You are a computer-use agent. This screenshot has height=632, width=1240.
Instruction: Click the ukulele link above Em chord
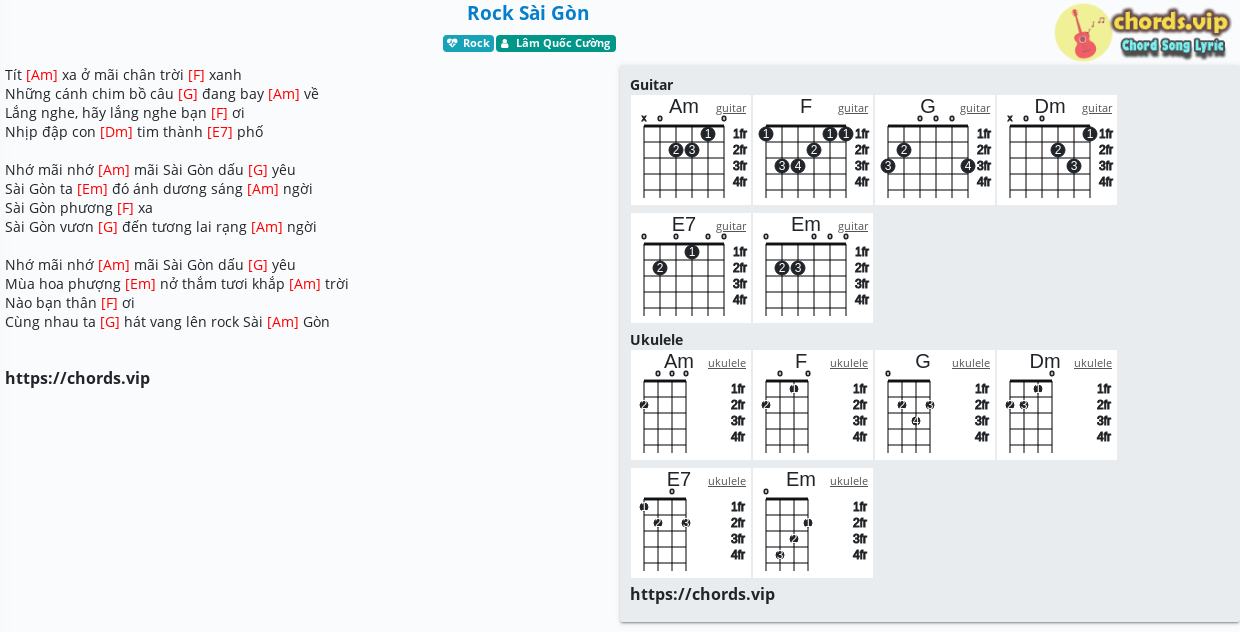pyautogui.click(x=849, y=481)
